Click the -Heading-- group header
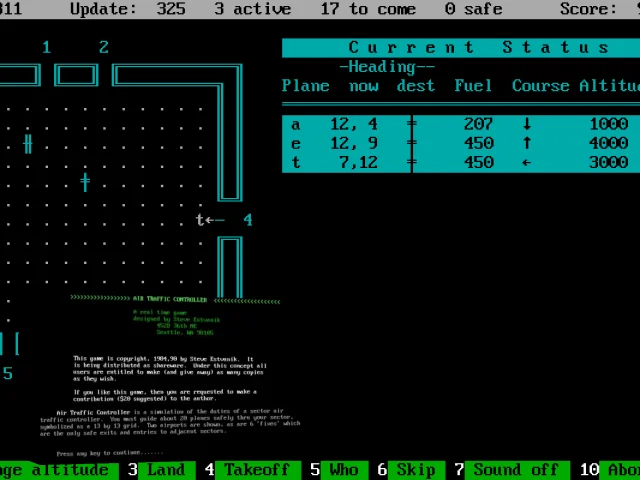Viewport: 640px width, 480px height. coord(387,67)
